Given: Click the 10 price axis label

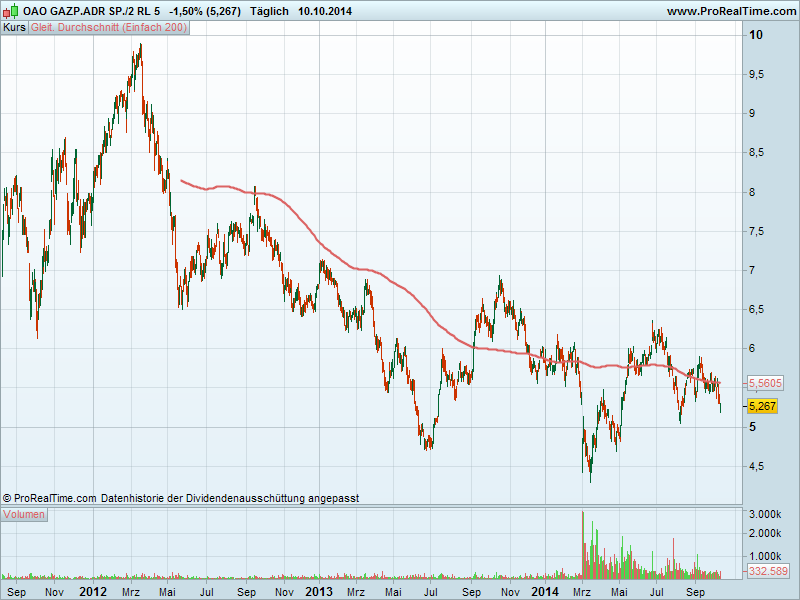Looking at the screenshot, I should pos(756,35).
